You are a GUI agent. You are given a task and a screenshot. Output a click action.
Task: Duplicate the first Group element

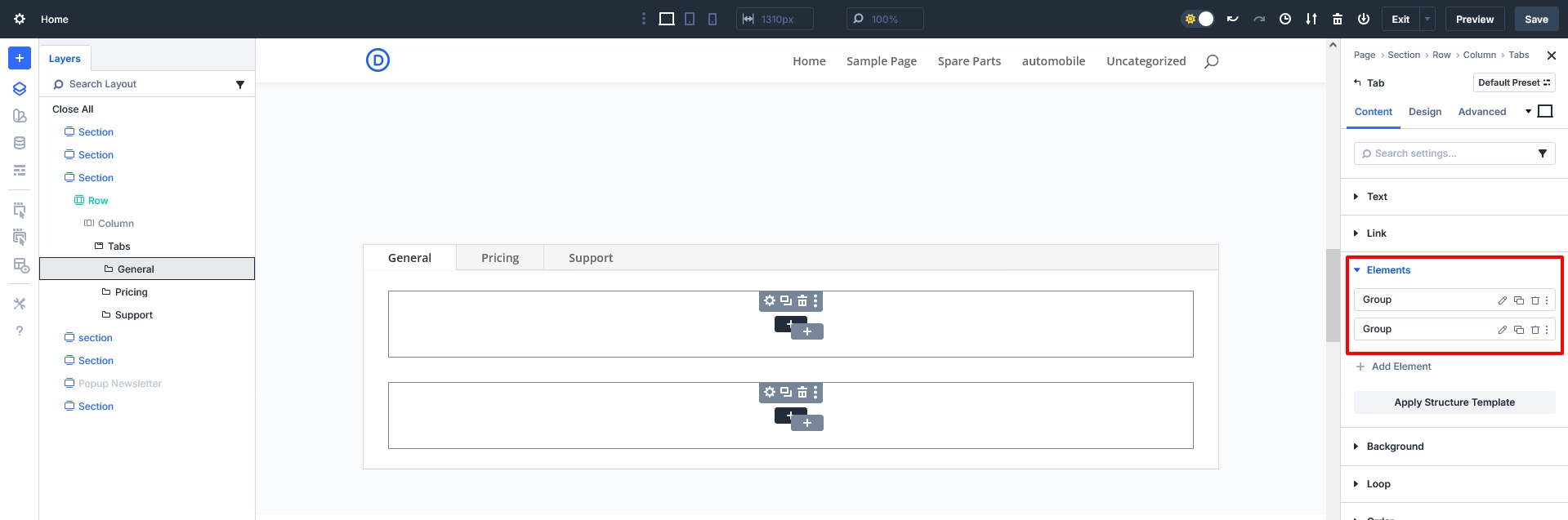[x=1519, y=300]
